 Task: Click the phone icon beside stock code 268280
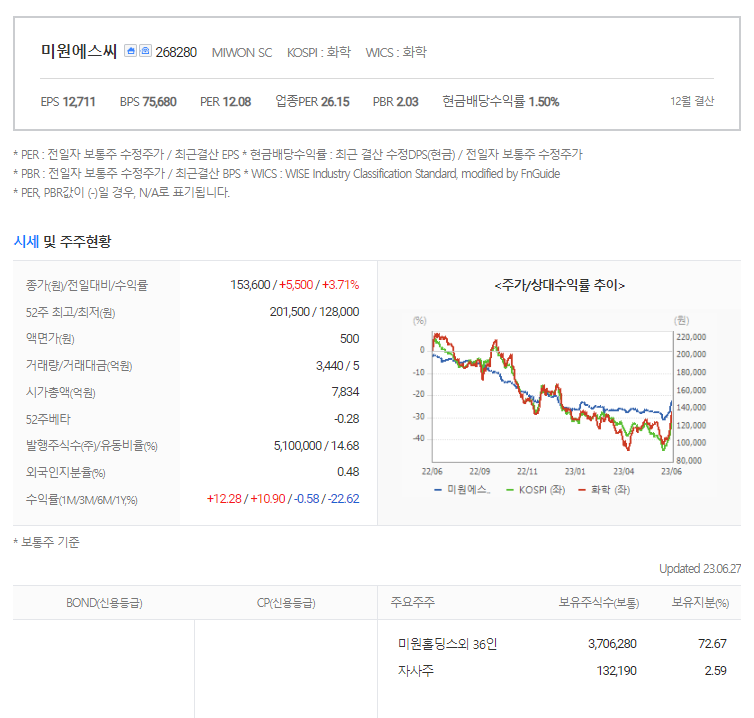pyautogui.click(x=145, y=50)
